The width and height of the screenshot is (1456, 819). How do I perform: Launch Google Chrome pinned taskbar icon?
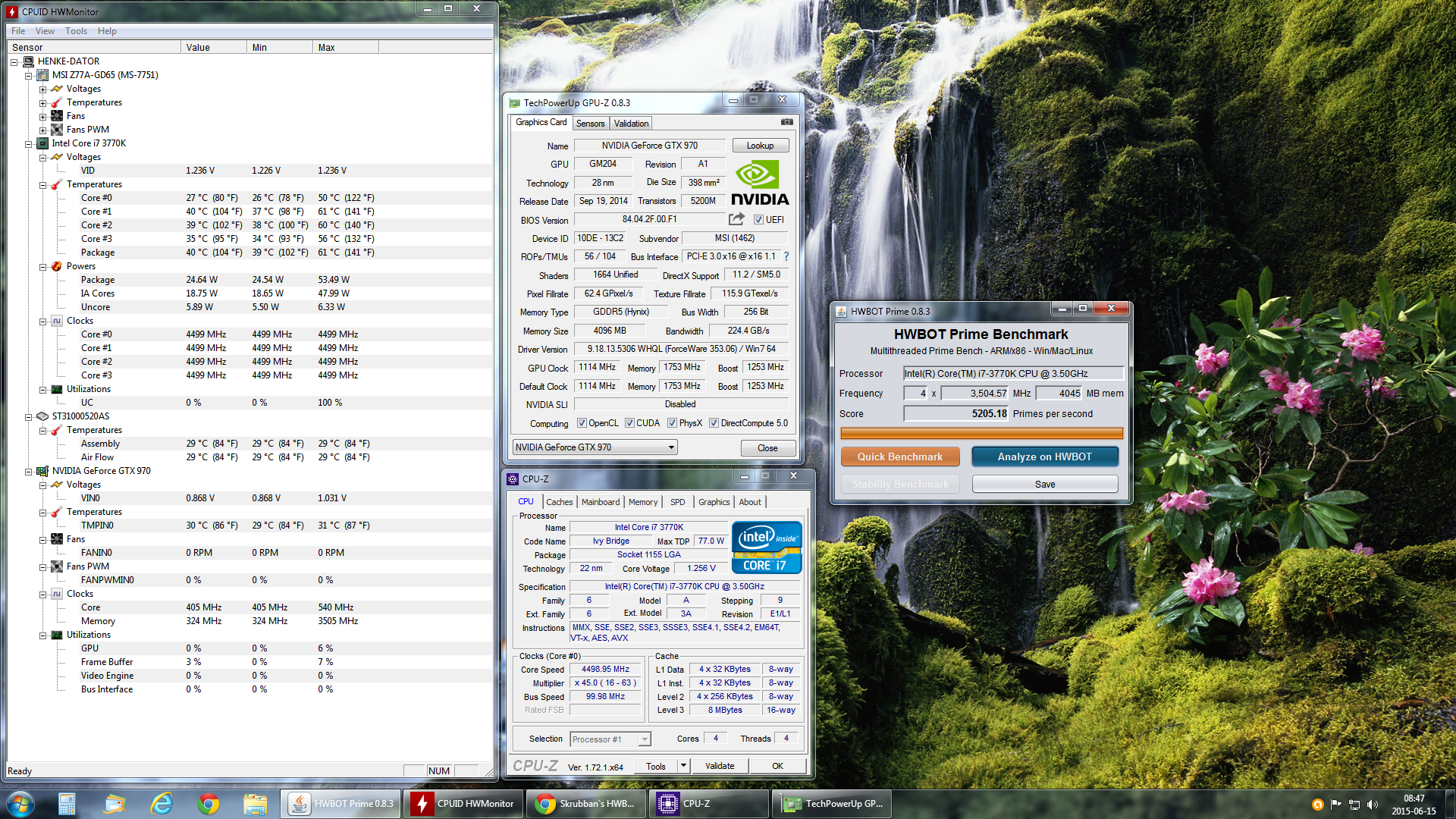point(209,803)
